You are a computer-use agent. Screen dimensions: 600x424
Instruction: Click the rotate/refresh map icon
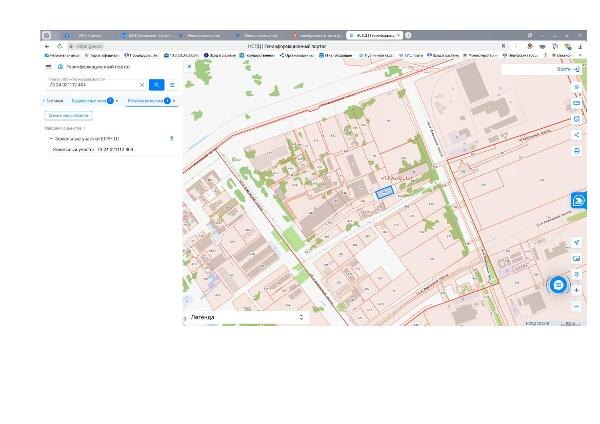point(577,274)
